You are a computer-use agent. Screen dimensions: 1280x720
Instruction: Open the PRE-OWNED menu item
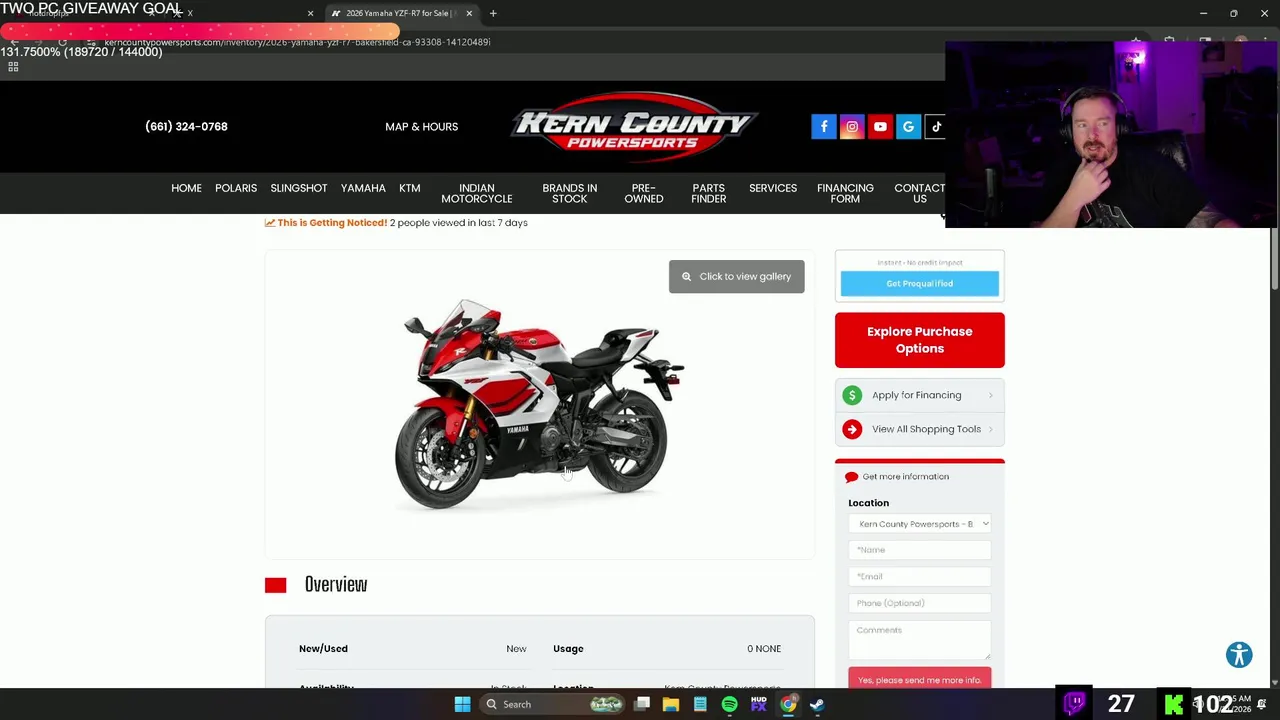click(x=644, y=193)
